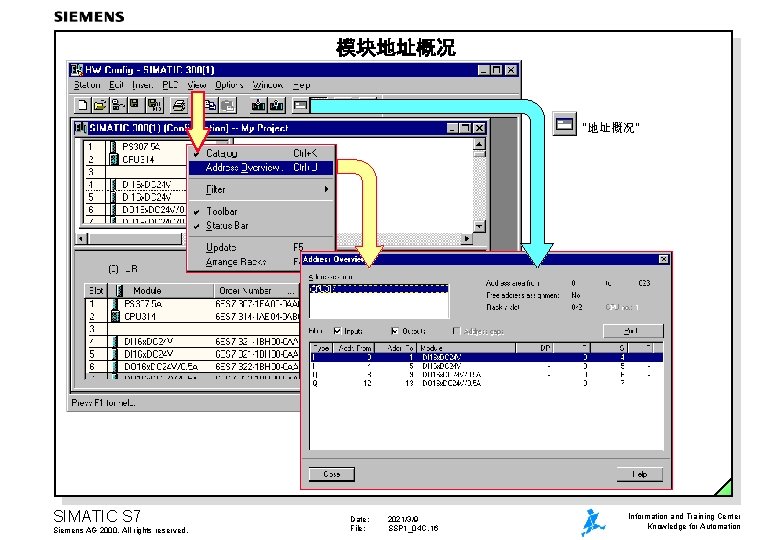The image size is (780, 540).
Task: Open the Station menu
Action: (88, 85)
